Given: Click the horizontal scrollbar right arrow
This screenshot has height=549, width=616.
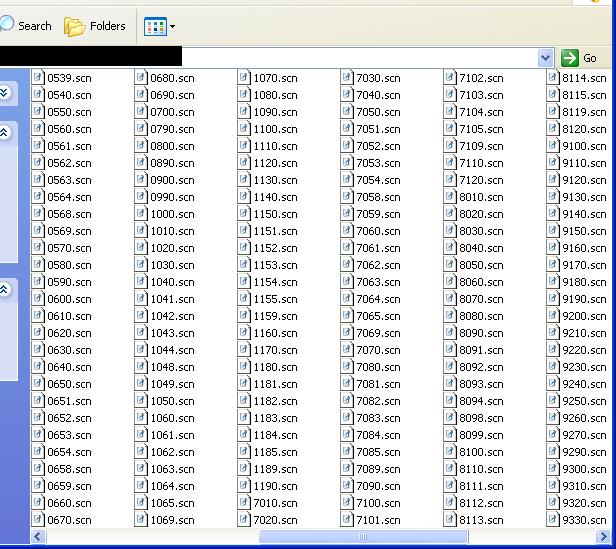Looking at the screenshot, I should point(602,536).
